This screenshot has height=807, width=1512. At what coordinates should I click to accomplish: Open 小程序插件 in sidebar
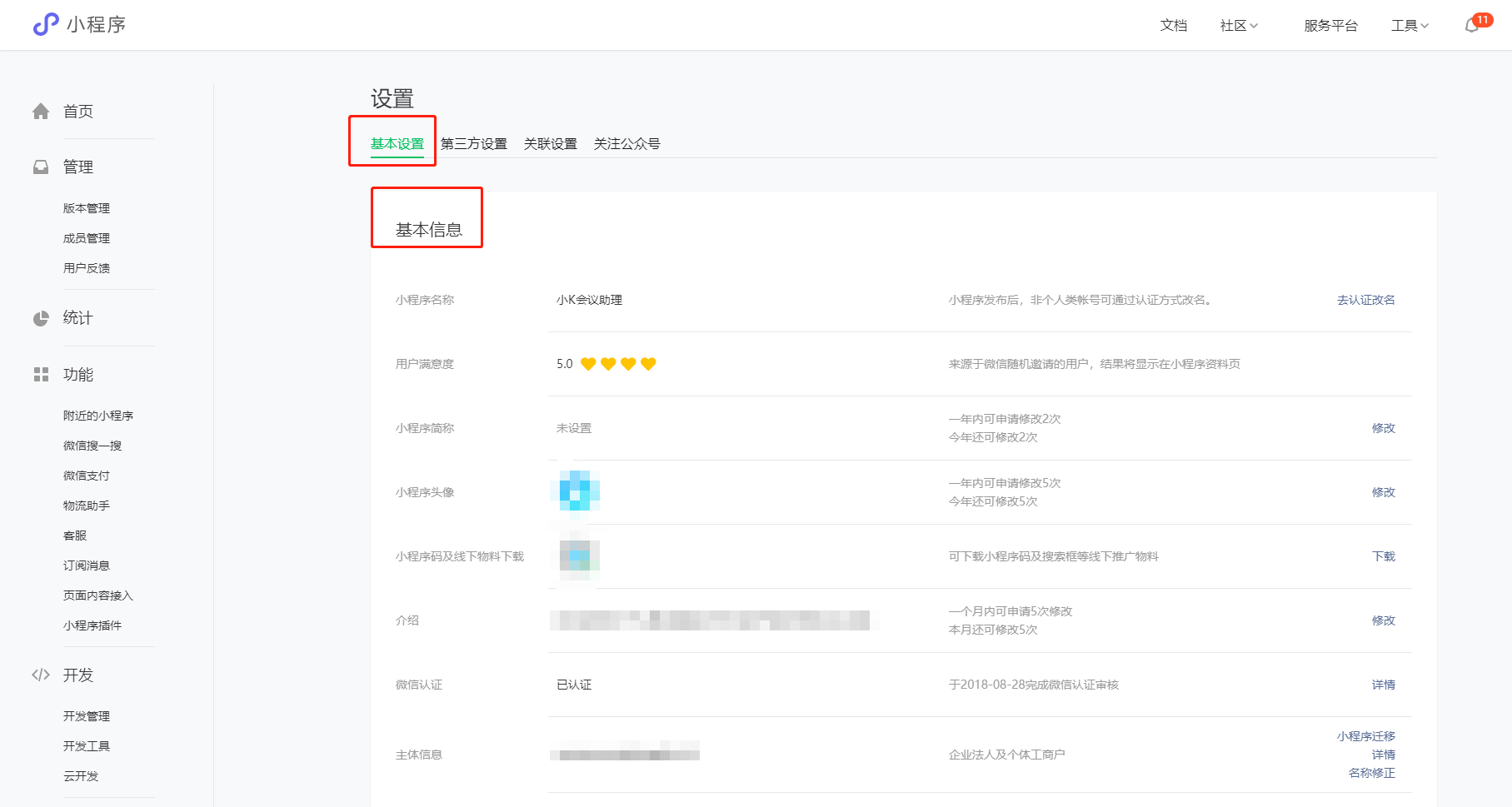[x=92, y=625]
